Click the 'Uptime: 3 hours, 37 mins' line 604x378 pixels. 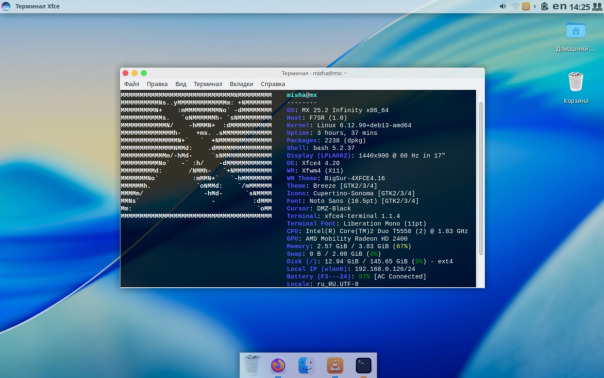tap(332, 133)
